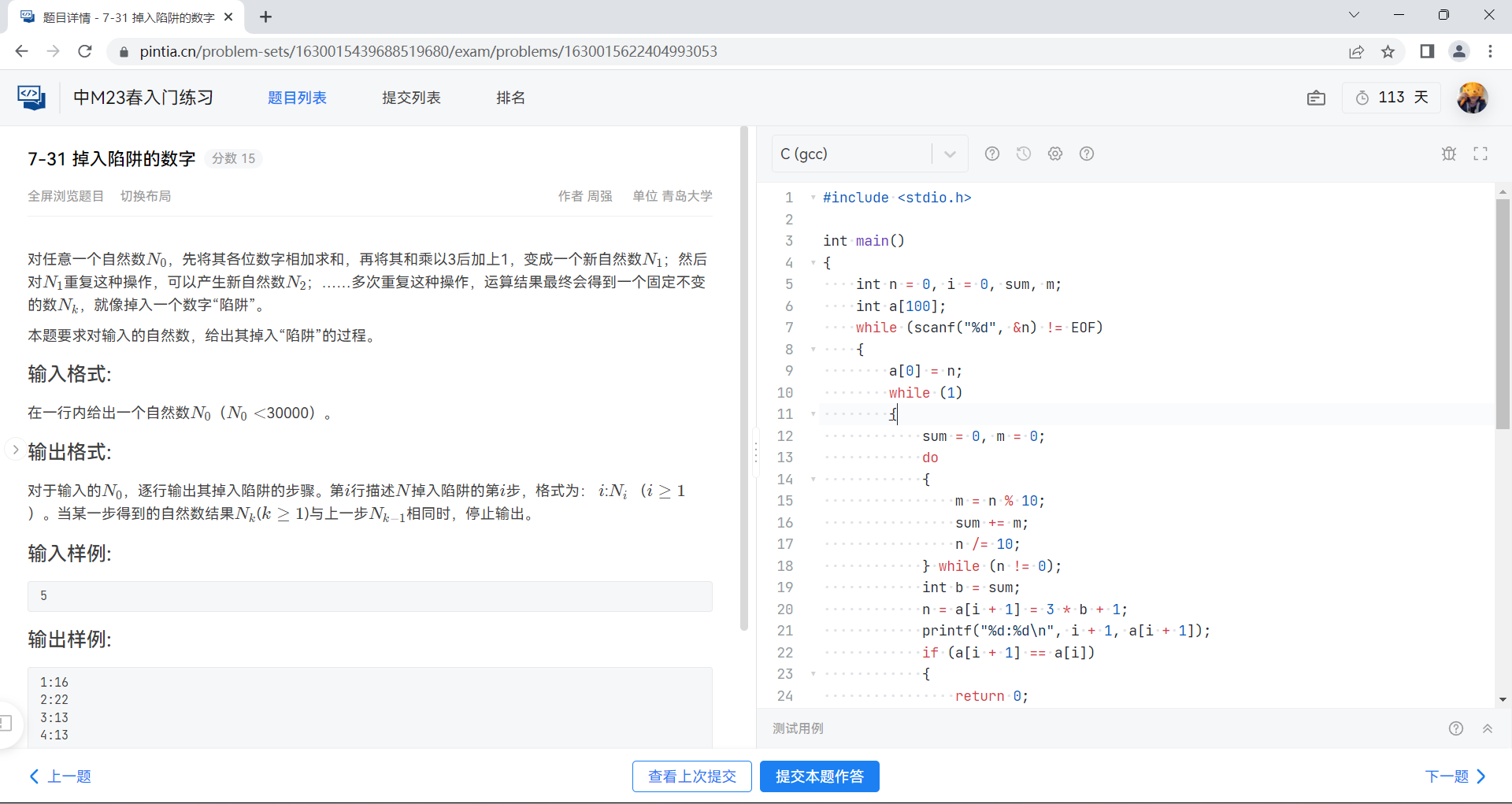Click the stopwatch timer showing 113 天

(1392, 98)
